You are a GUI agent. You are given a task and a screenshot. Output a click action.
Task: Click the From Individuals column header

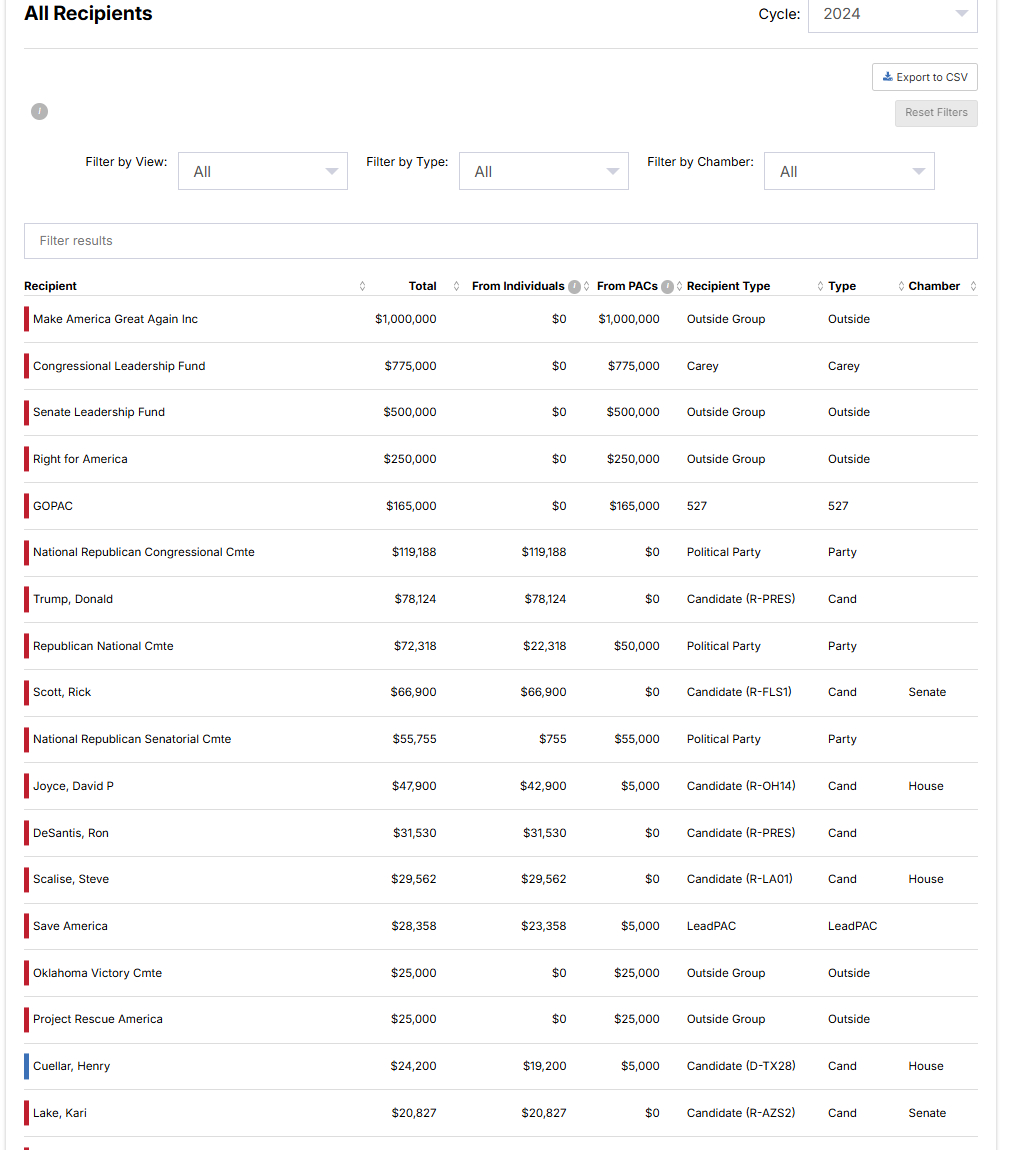pos(517,286)
